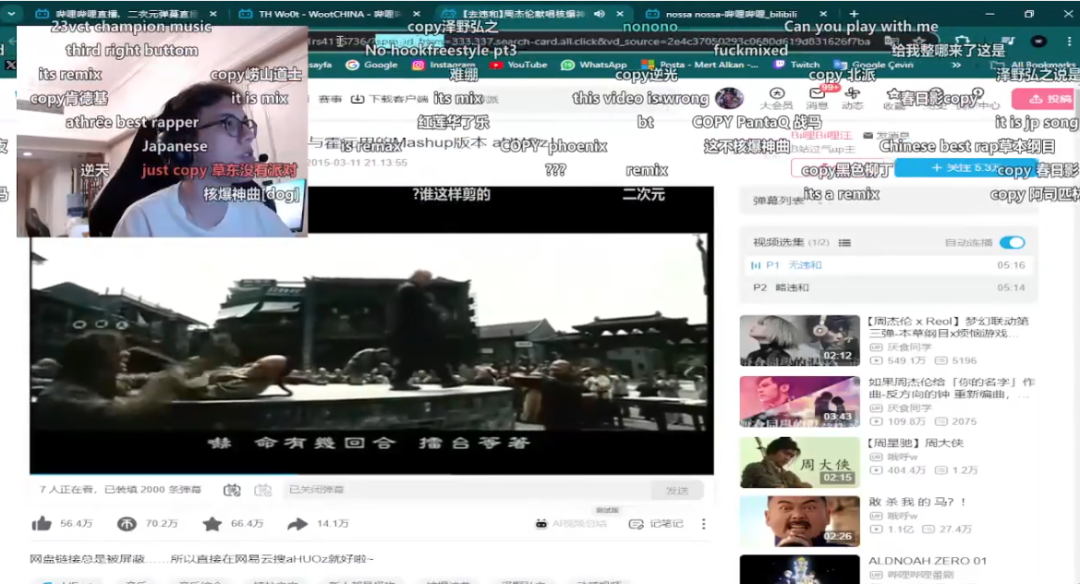Viewport: 1080px width, 584px height.
Task: Open a new browser tab with plus
Action: pyautogui.click(x=854, y=14)
